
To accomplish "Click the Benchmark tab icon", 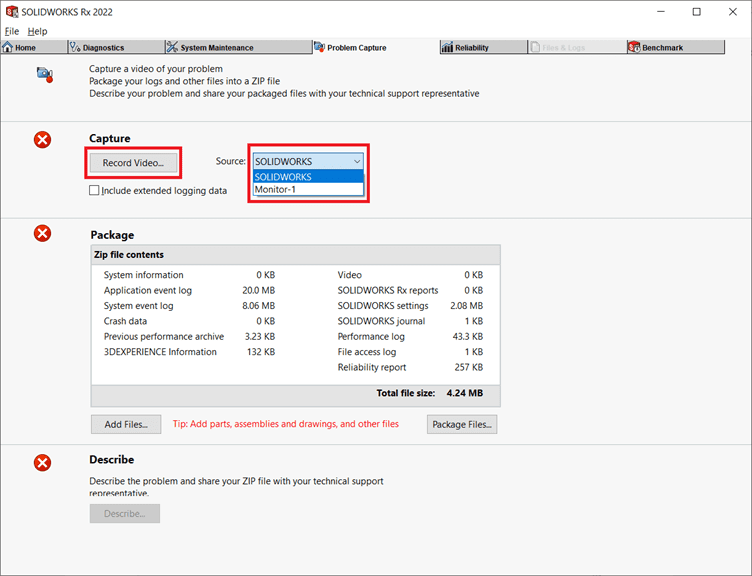I will click(x=634, y=47).
